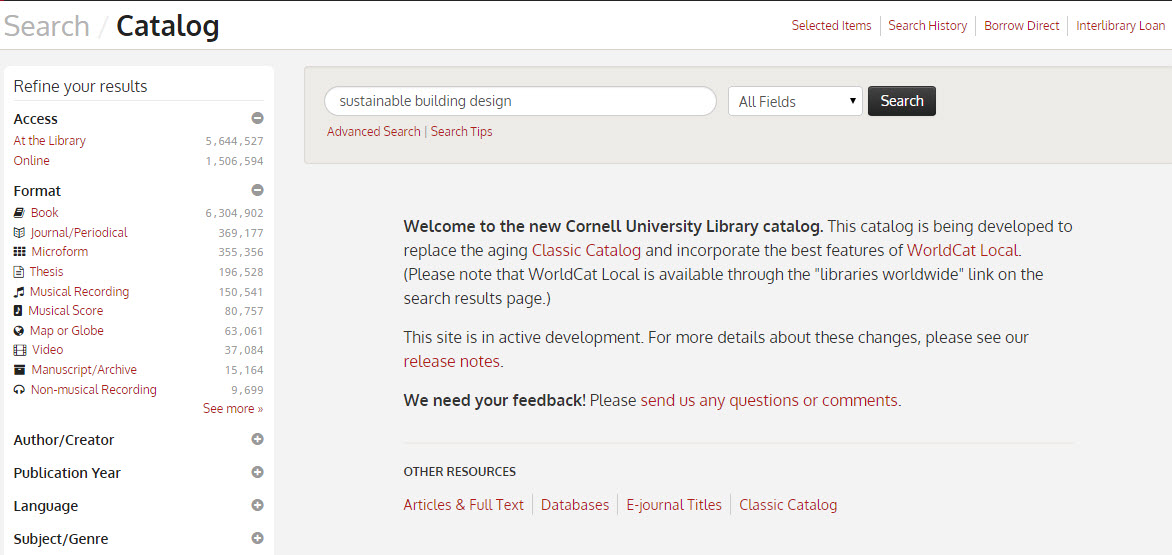Open the WorldCat Local link
Viewport: 1172px width, 555px height.
(962, 250)
